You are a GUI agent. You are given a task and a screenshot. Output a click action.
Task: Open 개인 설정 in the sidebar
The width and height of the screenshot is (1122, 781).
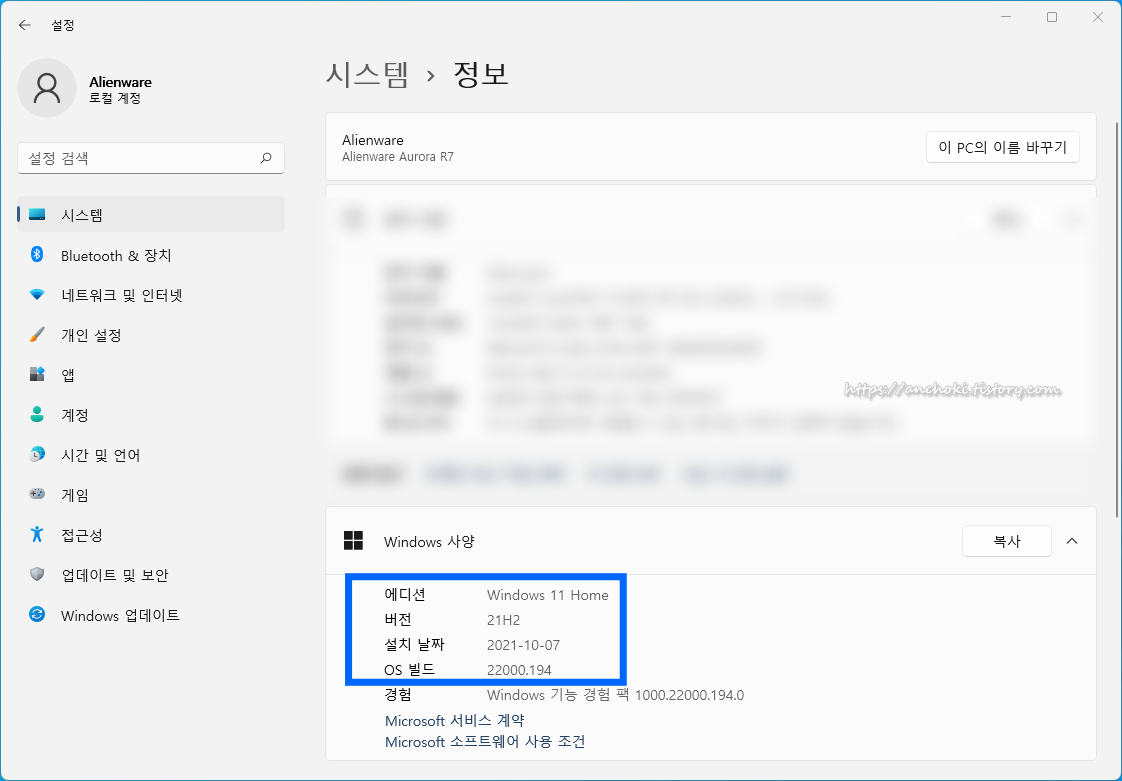click(151, 335)
